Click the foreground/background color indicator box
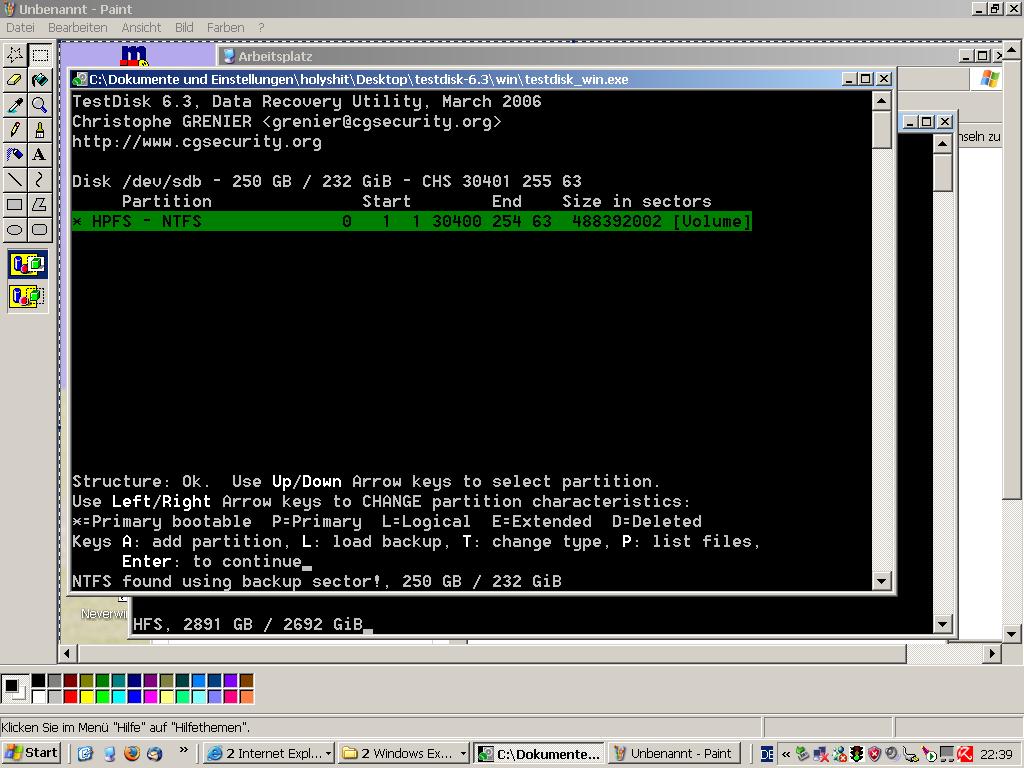The image size is (1024, 768). 14,689
